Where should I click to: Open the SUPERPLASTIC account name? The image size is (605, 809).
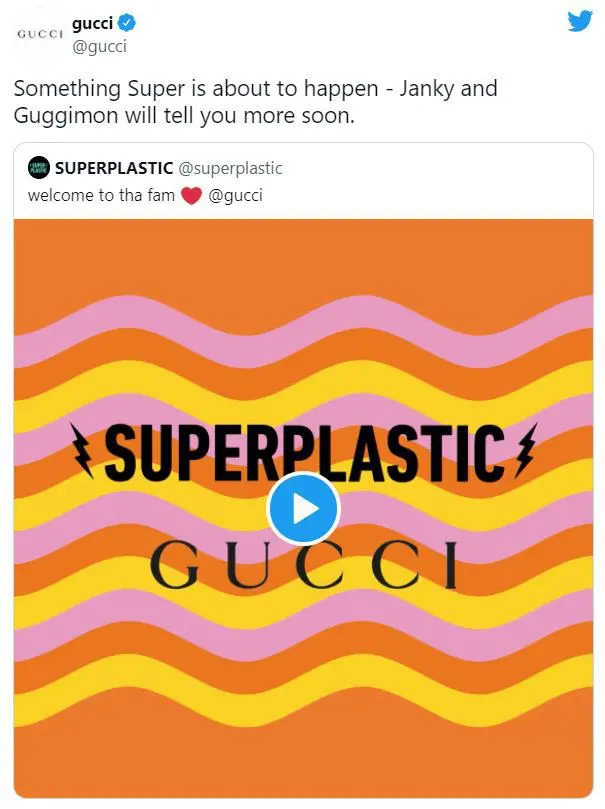114,168
